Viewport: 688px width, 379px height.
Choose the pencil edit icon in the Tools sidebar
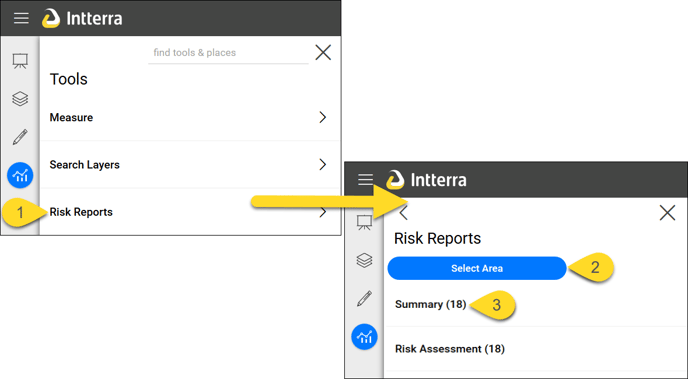coord(20,137)
